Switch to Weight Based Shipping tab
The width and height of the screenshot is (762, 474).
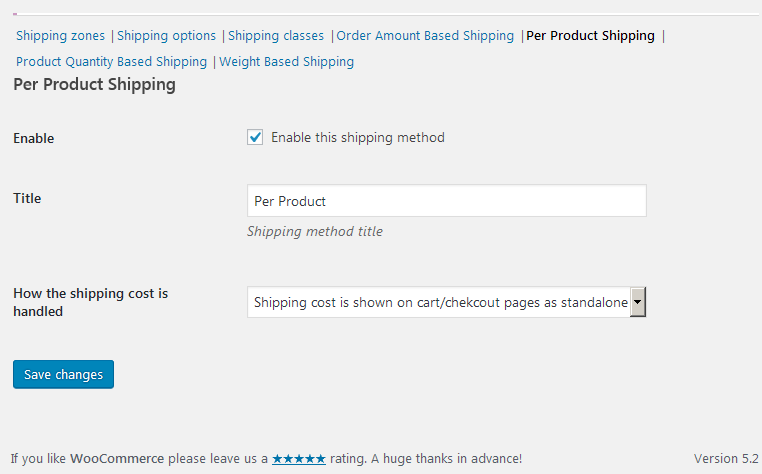click(286, 62)
